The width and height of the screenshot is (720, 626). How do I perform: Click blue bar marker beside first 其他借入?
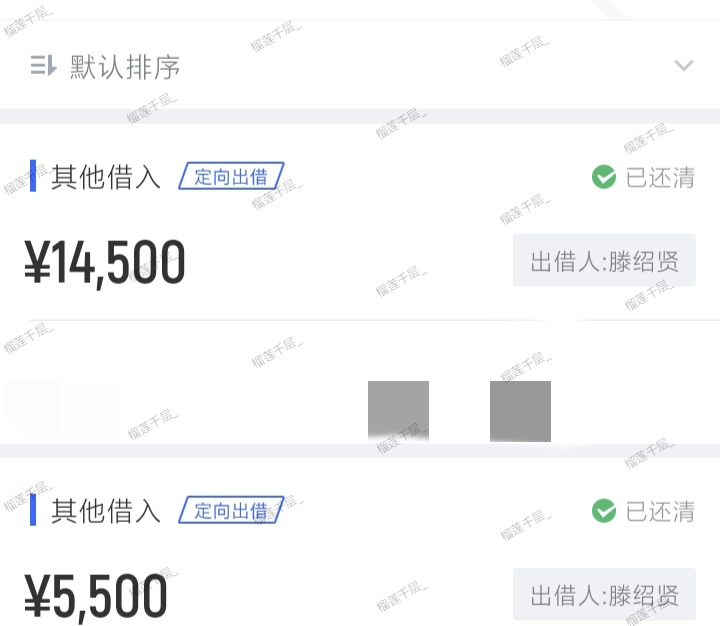[33, 176]
